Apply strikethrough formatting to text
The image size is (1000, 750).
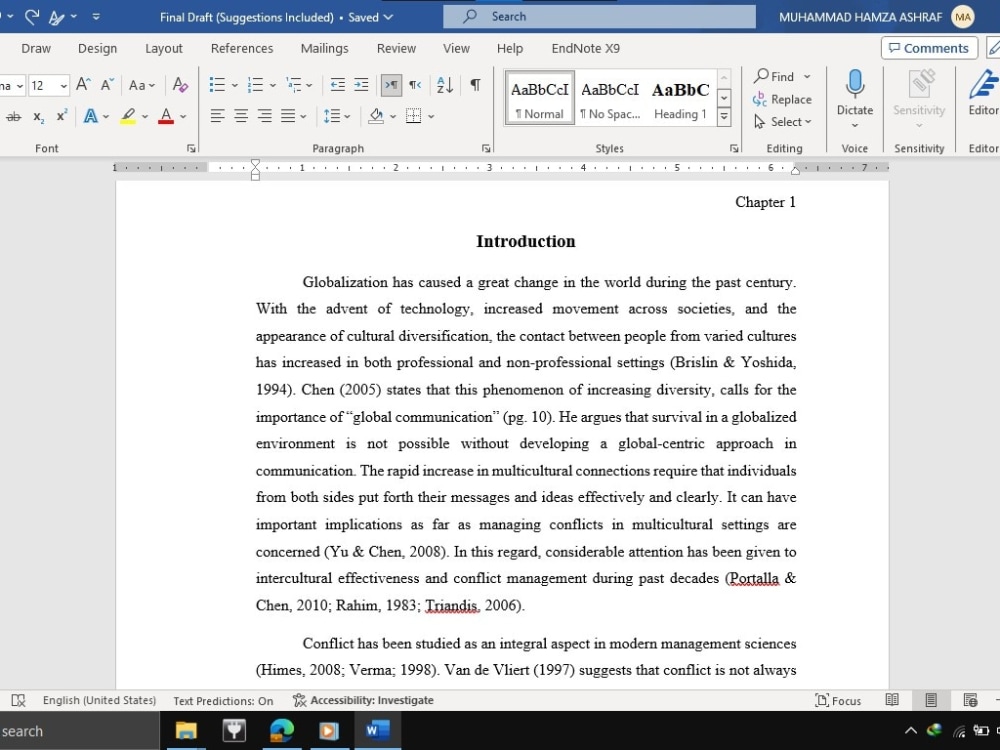click(x=14, y=117)
